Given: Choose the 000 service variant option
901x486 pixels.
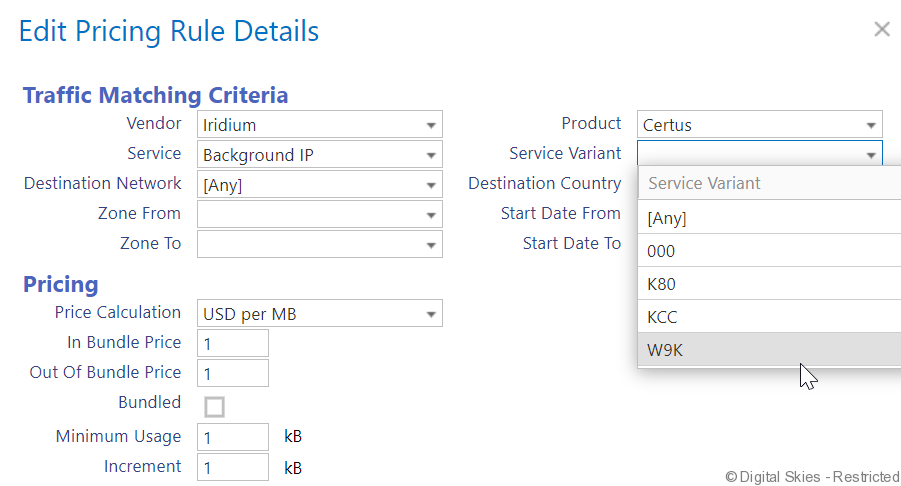Looking at the screenshot, I should tap(768, 251).
